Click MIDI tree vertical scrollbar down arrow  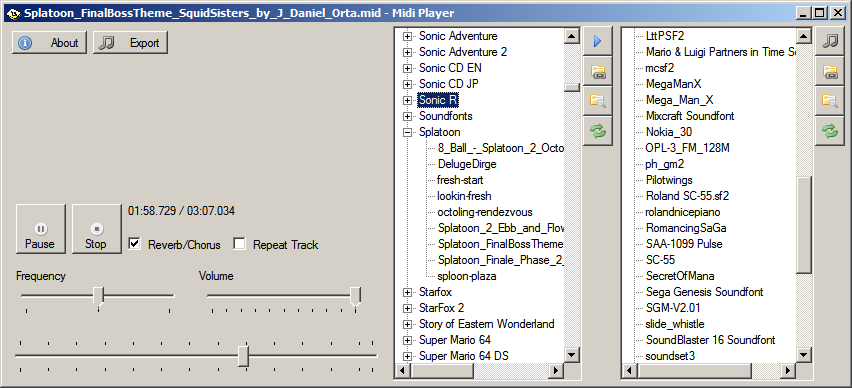click(572, 355)
